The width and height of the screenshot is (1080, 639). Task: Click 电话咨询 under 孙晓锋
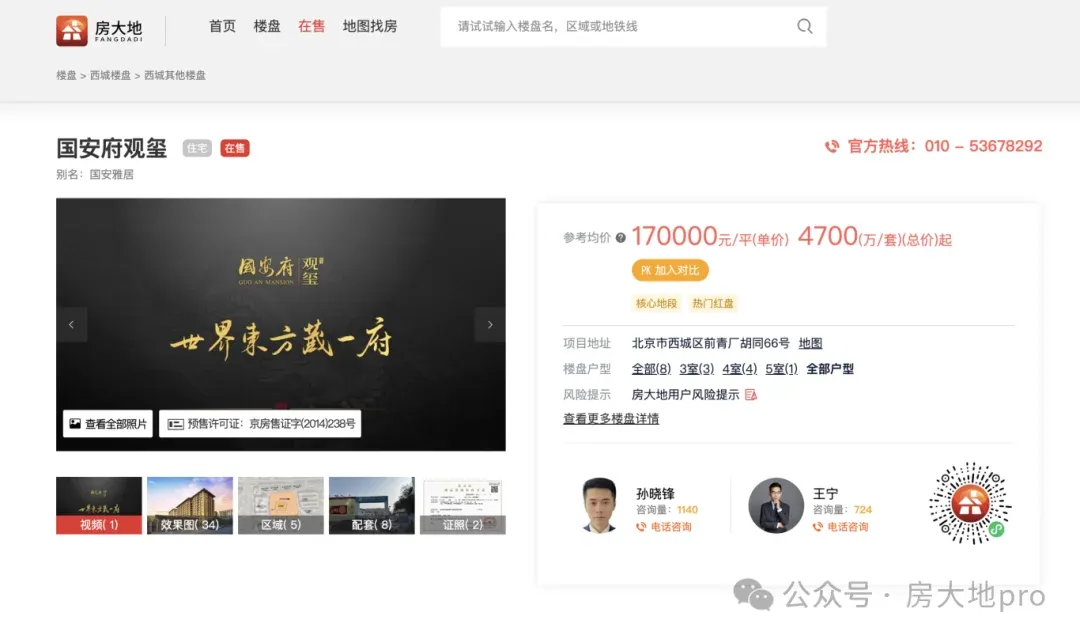coord(671,527)
